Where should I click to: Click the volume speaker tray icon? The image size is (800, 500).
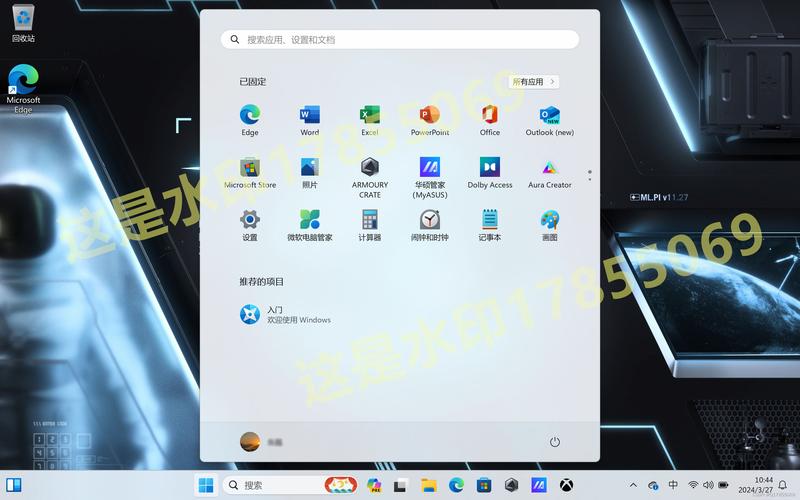[x=708, y=485]
